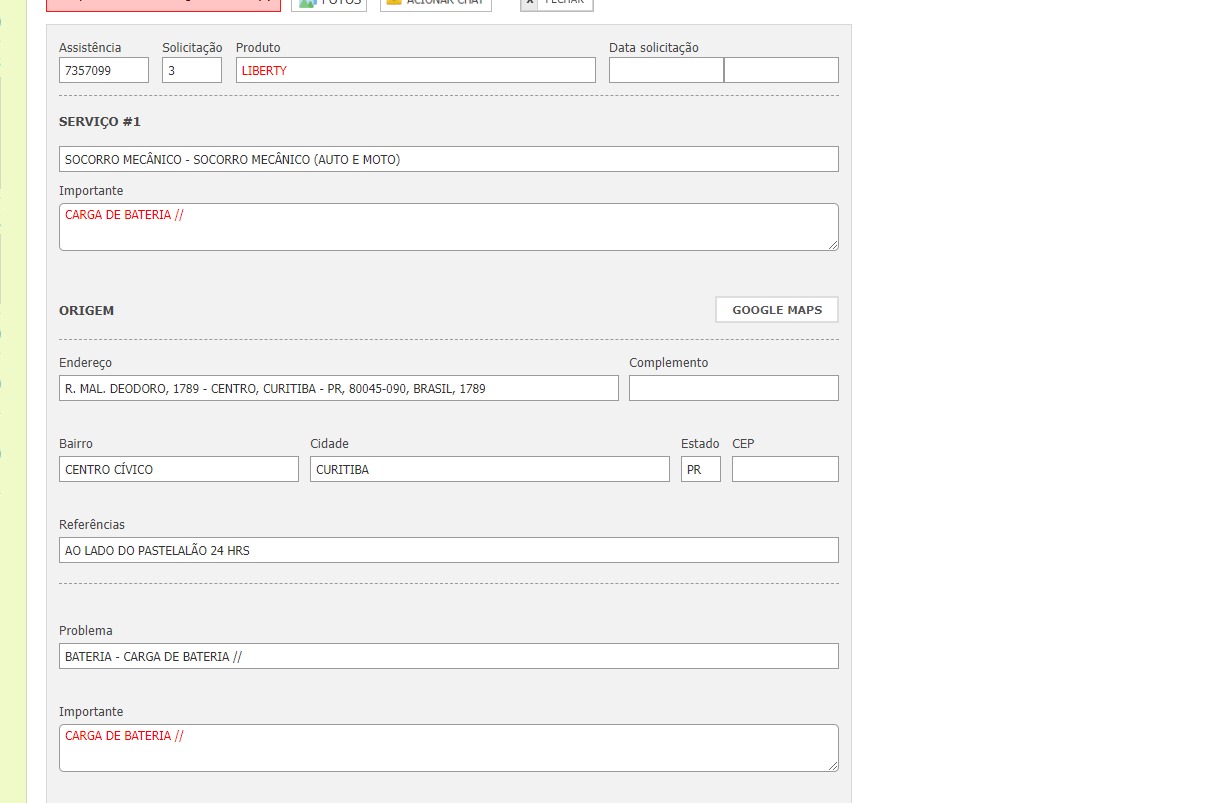The width and height of the screenshot is (1213, 803).
Task: Click the Problema label
Action: (x=86, y=630)
